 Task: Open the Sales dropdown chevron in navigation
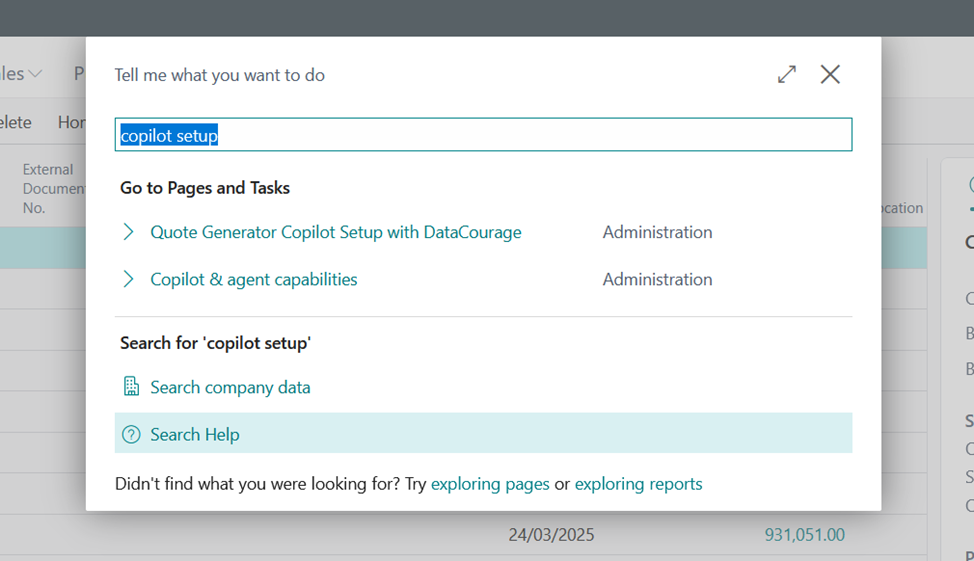[36, 74]
